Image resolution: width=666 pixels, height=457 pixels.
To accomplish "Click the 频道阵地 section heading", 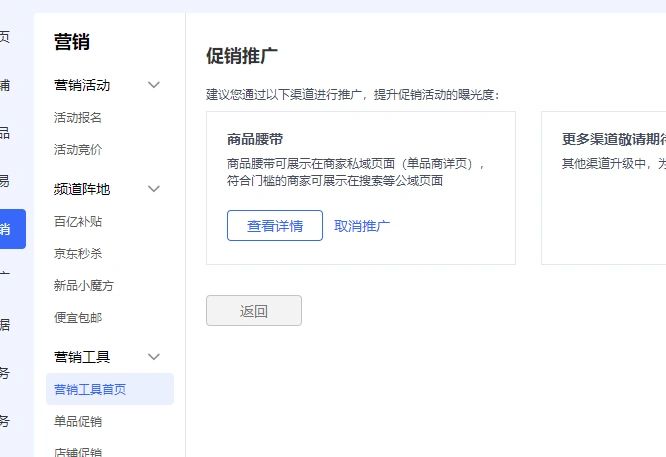I will [82, 189].
